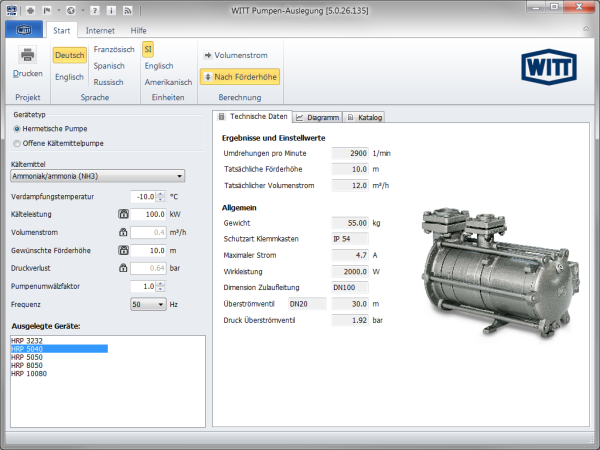Switch to Technische Daten tab
600x450 pixels.
click(x=253, y=116)
